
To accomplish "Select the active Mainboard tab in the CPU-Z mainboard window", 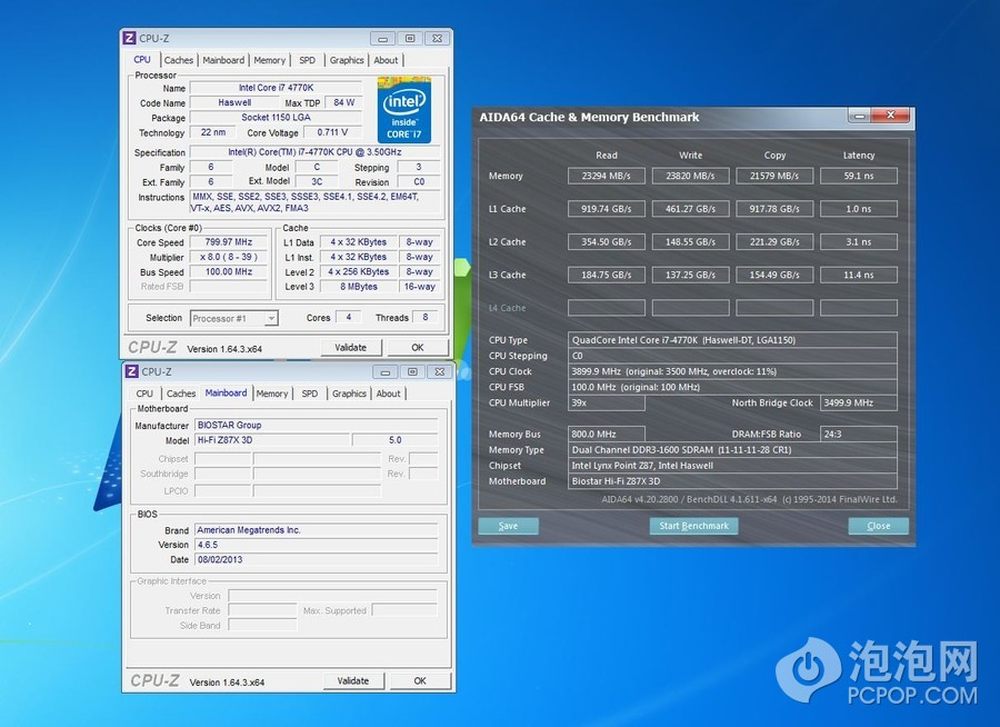I will coord(226,393).
